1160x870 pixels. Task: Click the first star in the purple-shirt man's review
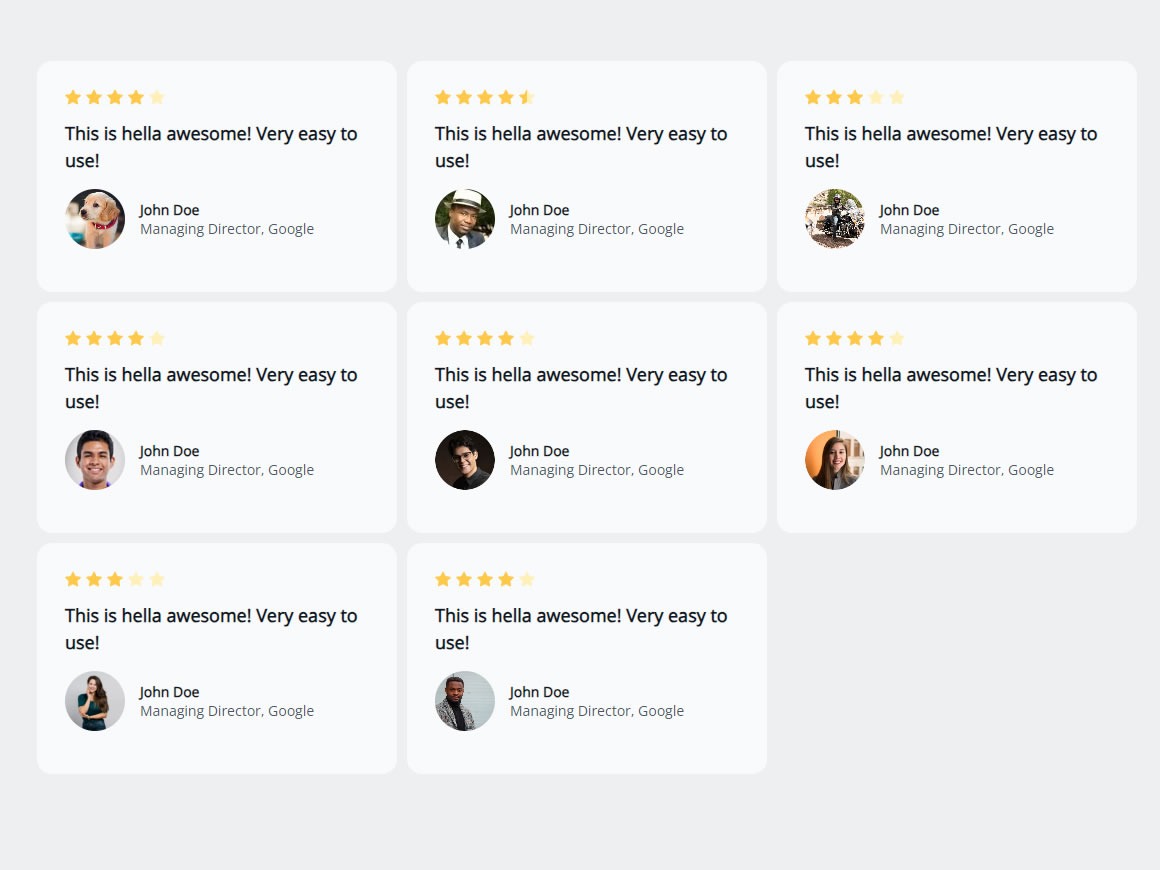tap(73, 338)
